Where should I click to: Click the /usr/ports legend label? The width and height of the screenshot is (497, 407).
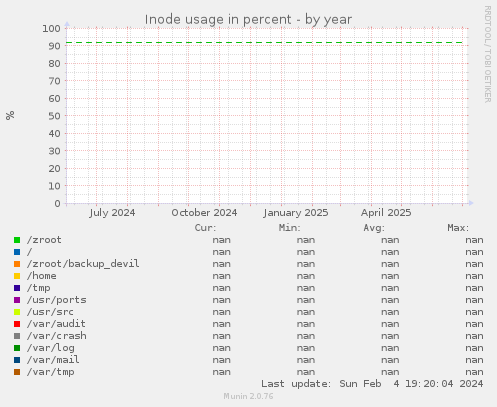pyautogui.click(x=56, y=300)
